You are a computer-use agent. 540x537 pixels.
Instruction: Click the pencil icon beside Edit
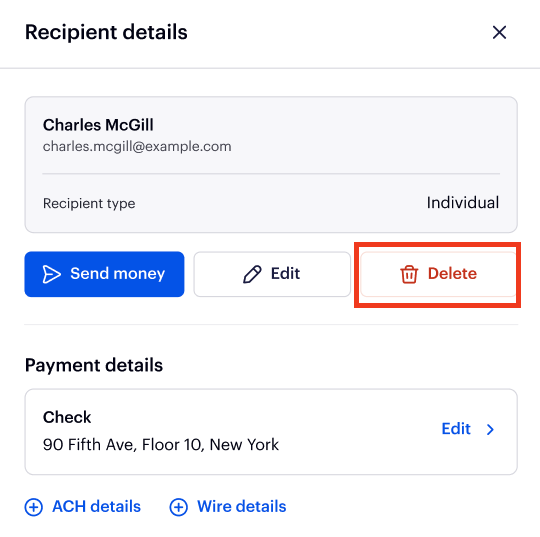[x=252, y=274]
